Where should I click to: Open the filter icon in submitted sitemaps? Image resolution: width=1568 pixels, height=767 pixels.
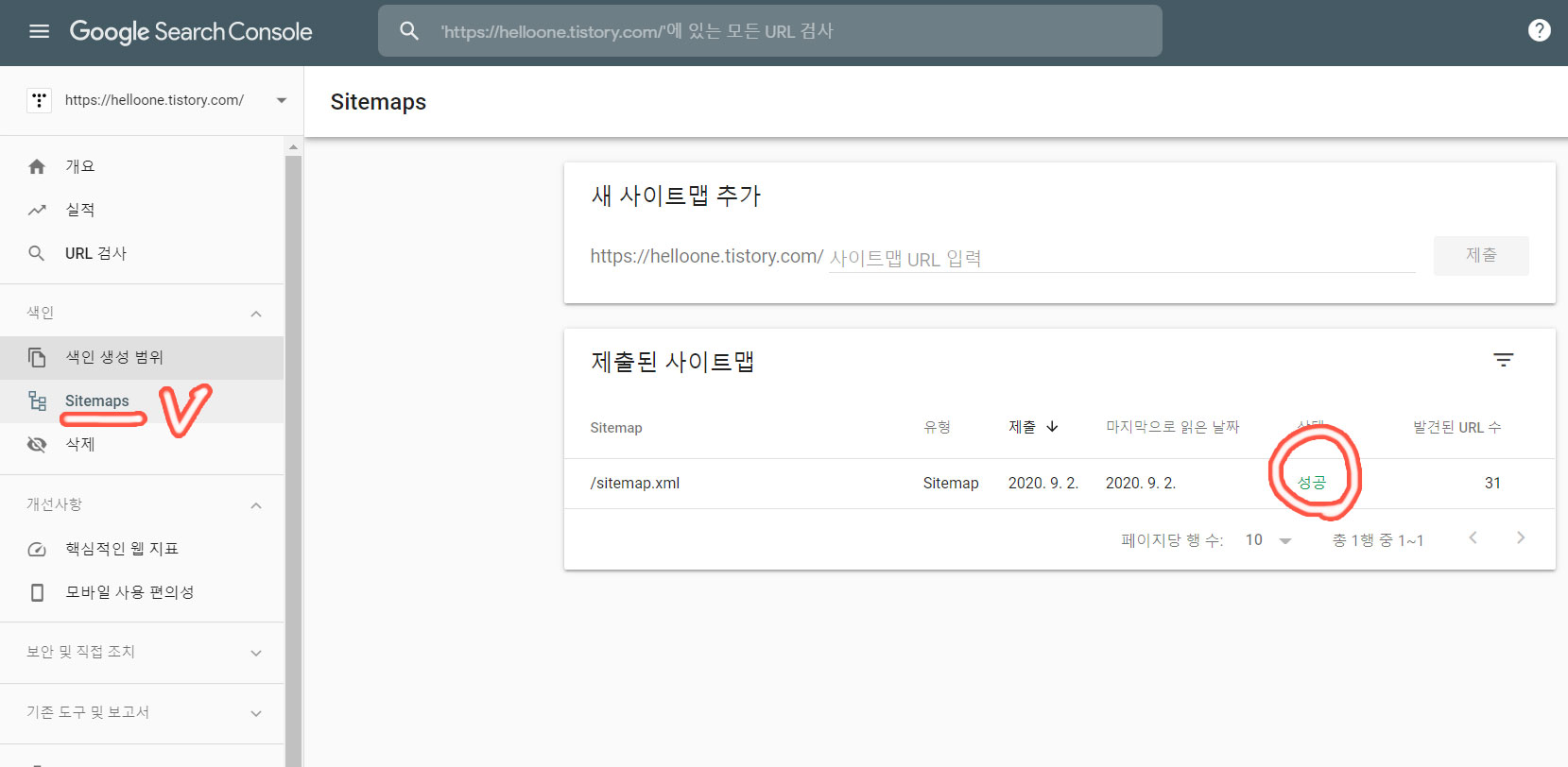point(1503,360)
